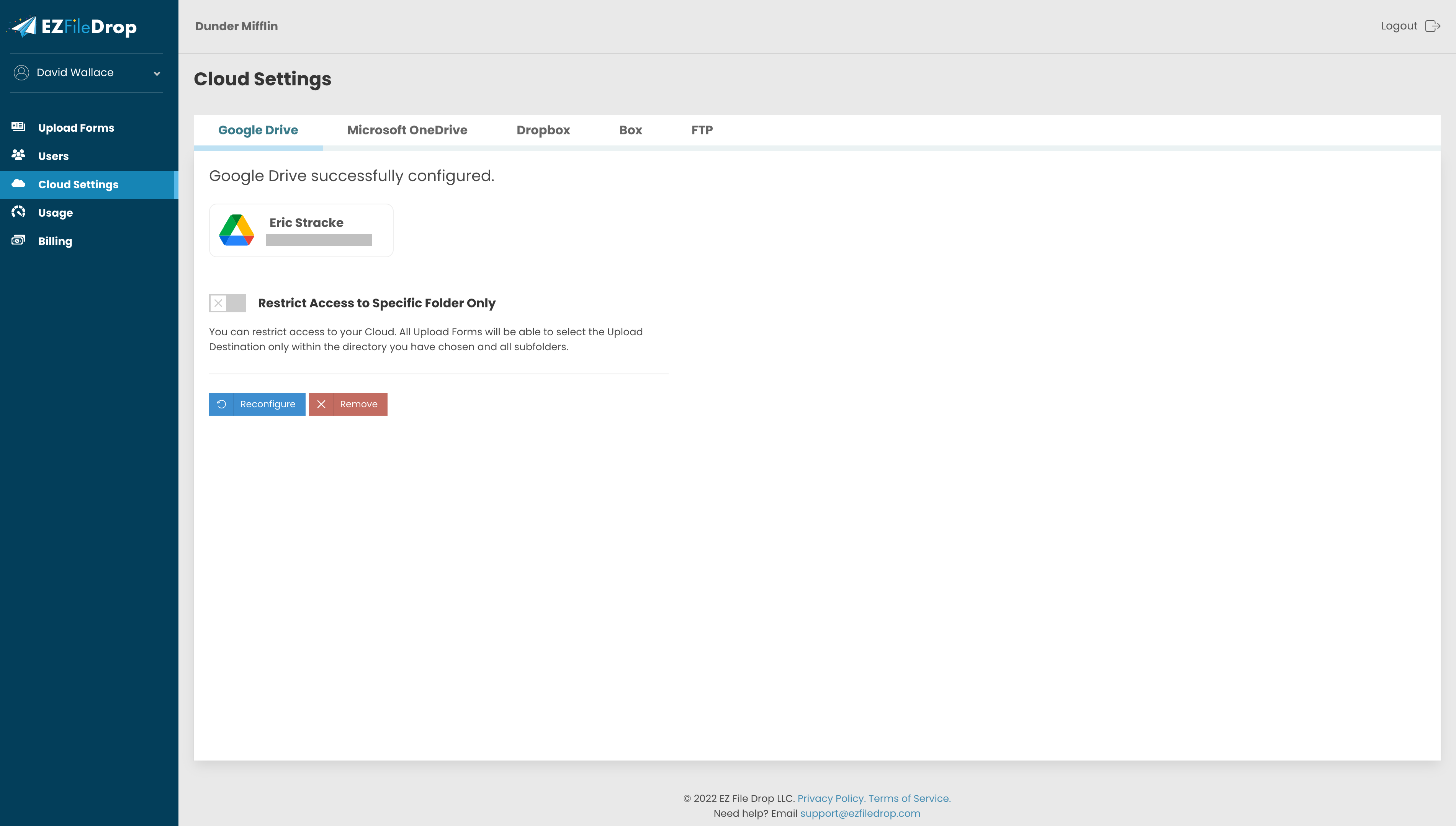Expand the David Wallace account menu
Image resolution: width=1456 pixels, height=826 pixels.
pos(157,73)
